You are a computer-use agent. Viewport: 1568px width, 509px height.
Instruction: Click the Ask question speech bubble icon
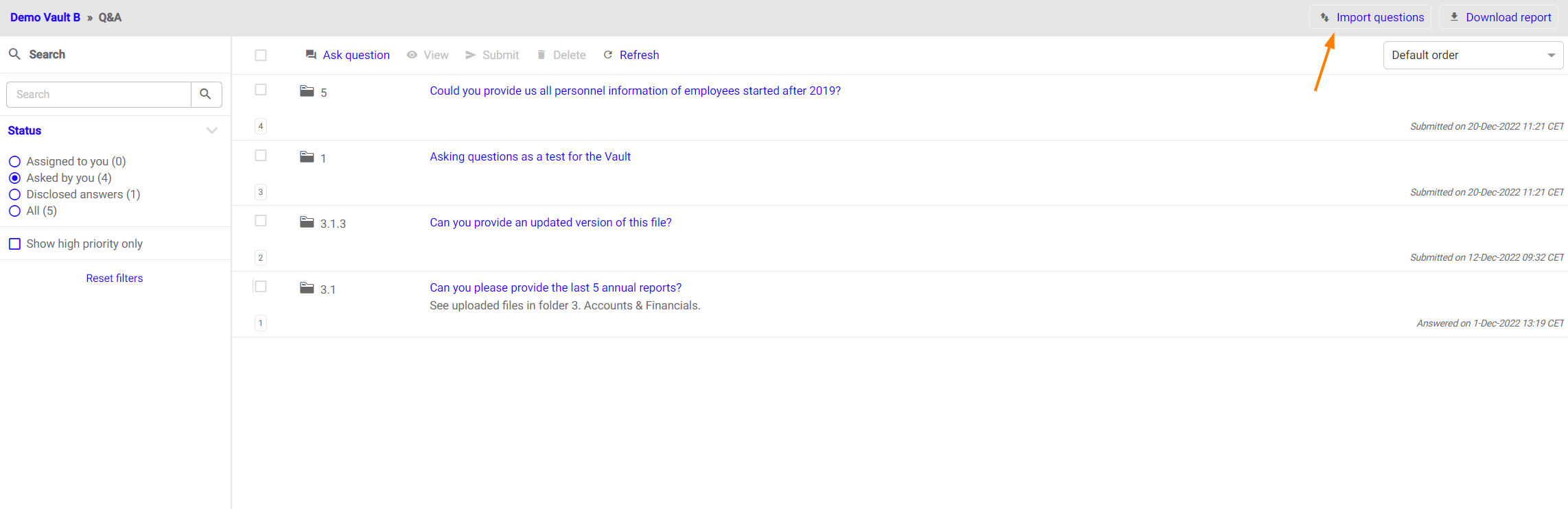pyautogui.click(x=311, y=55)
